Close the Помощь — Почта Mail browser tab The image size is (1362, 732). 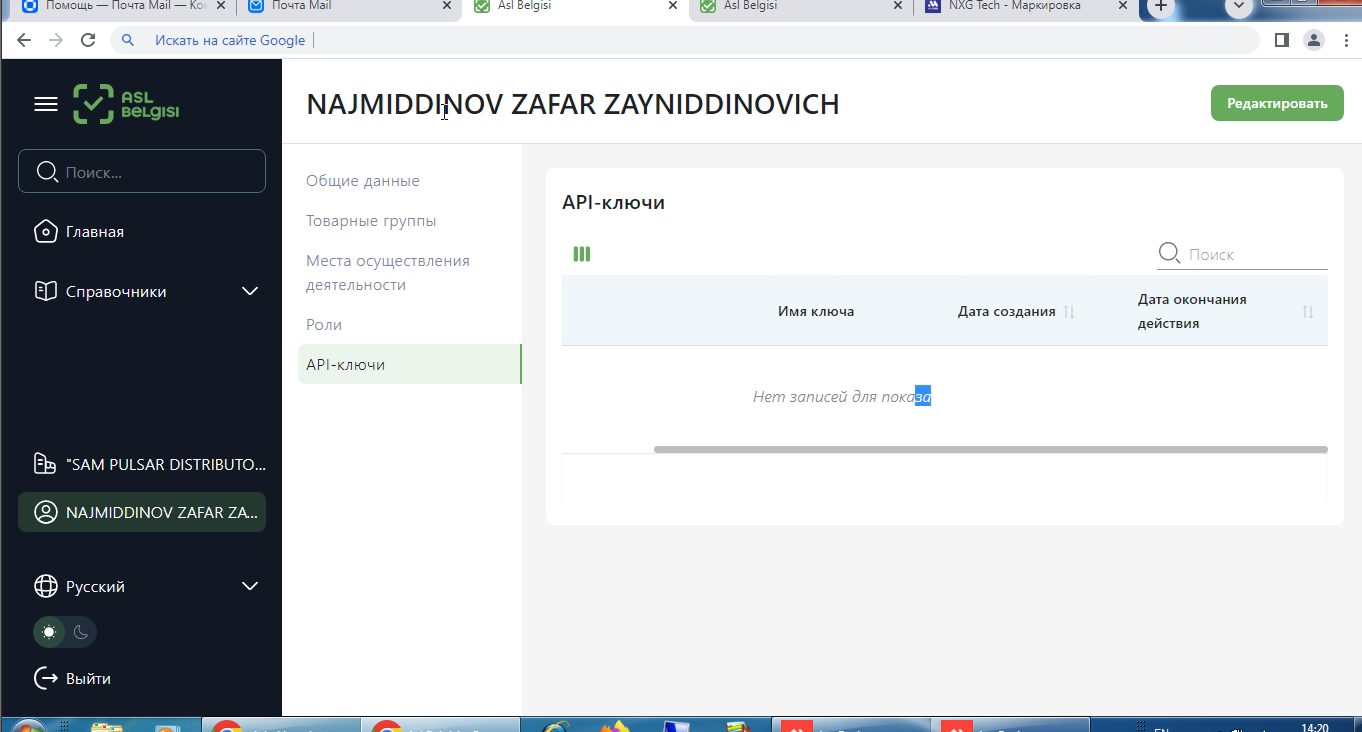[221, 6]
